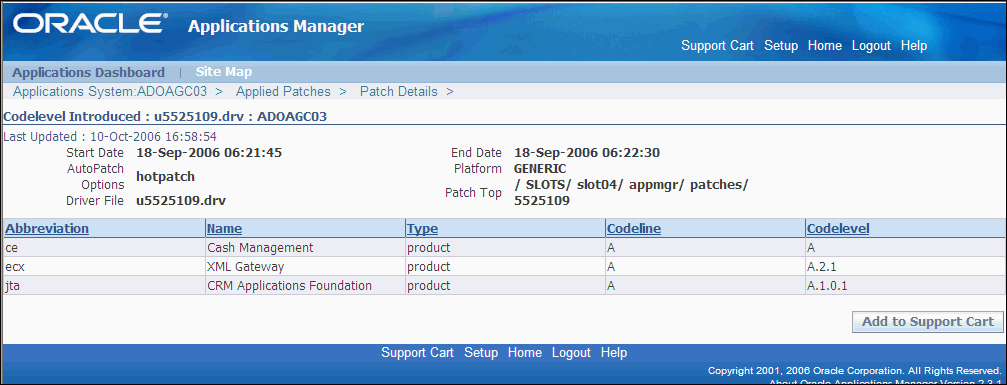Open Support Cart in top header
The image size is (1007, 385).
click(x=717, y=46)
